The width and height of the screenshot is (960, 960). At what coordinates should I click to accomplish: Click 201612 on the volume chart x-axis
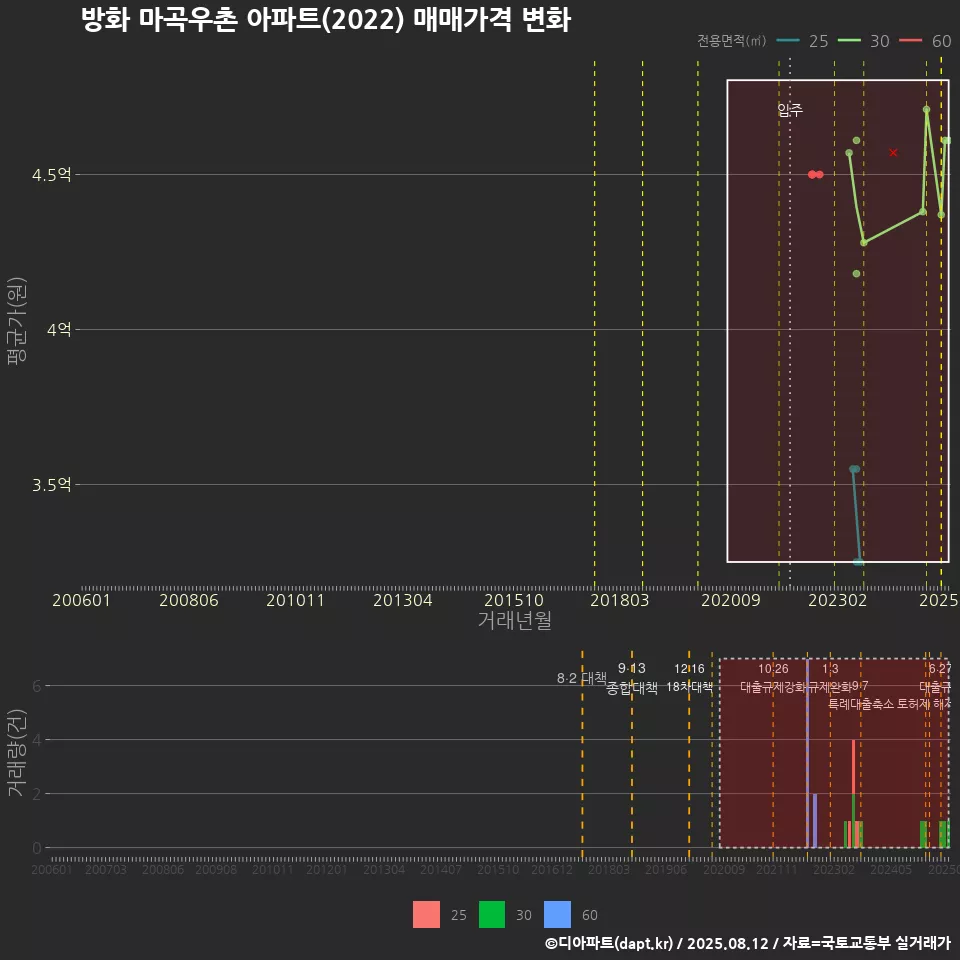[x=552, y=869]
